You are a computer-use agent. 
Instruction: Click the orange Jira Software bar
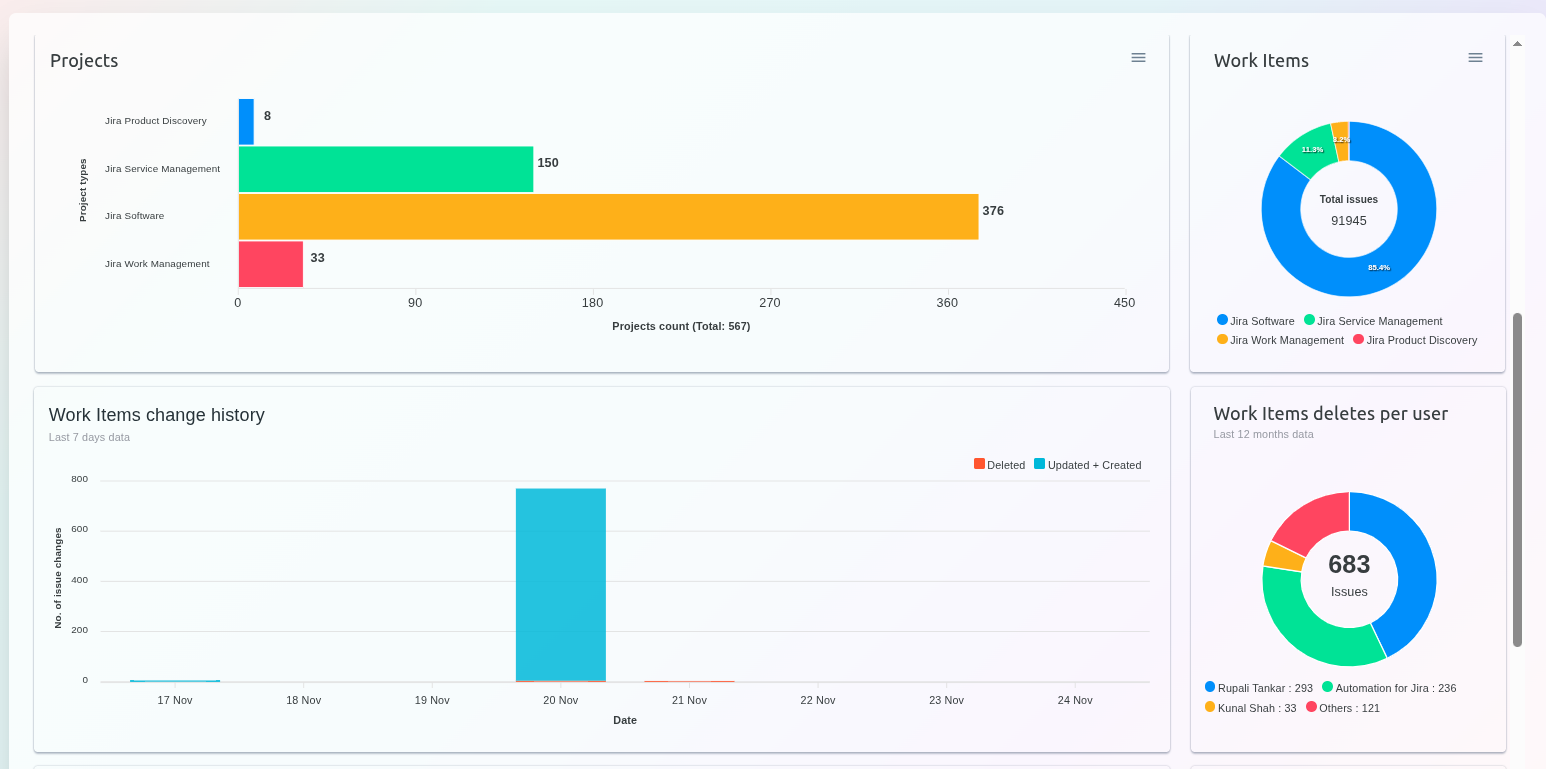coord(608,217)
